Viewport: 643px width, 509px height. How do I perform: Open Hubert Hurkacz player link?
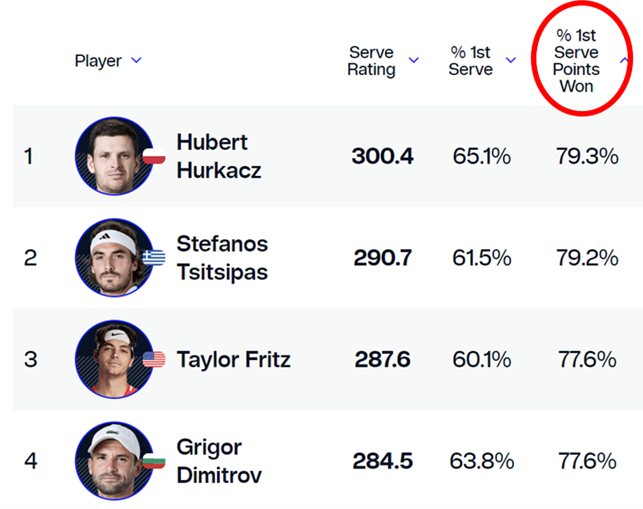pos(218,156)
